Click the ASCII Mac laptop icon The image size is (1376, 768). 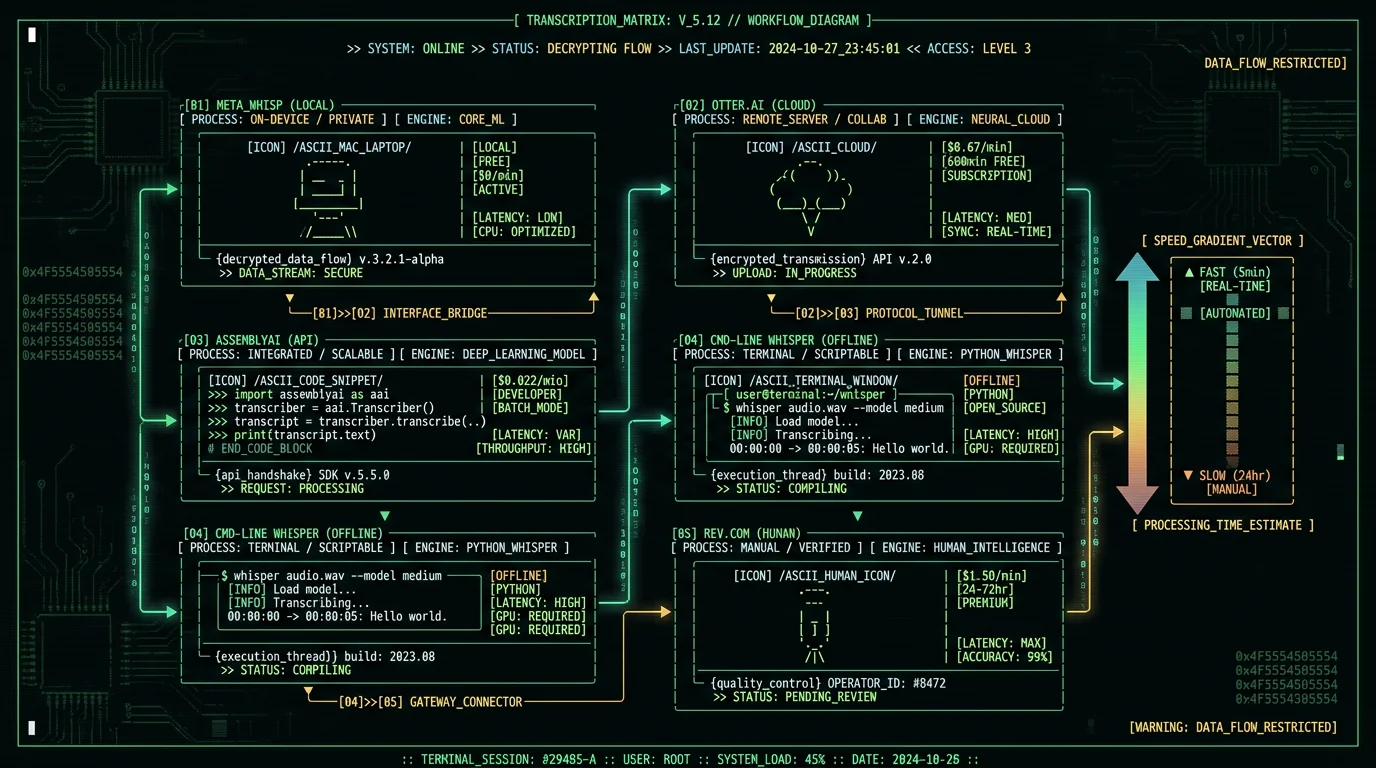pyautogui.click(x=328, y=196)
